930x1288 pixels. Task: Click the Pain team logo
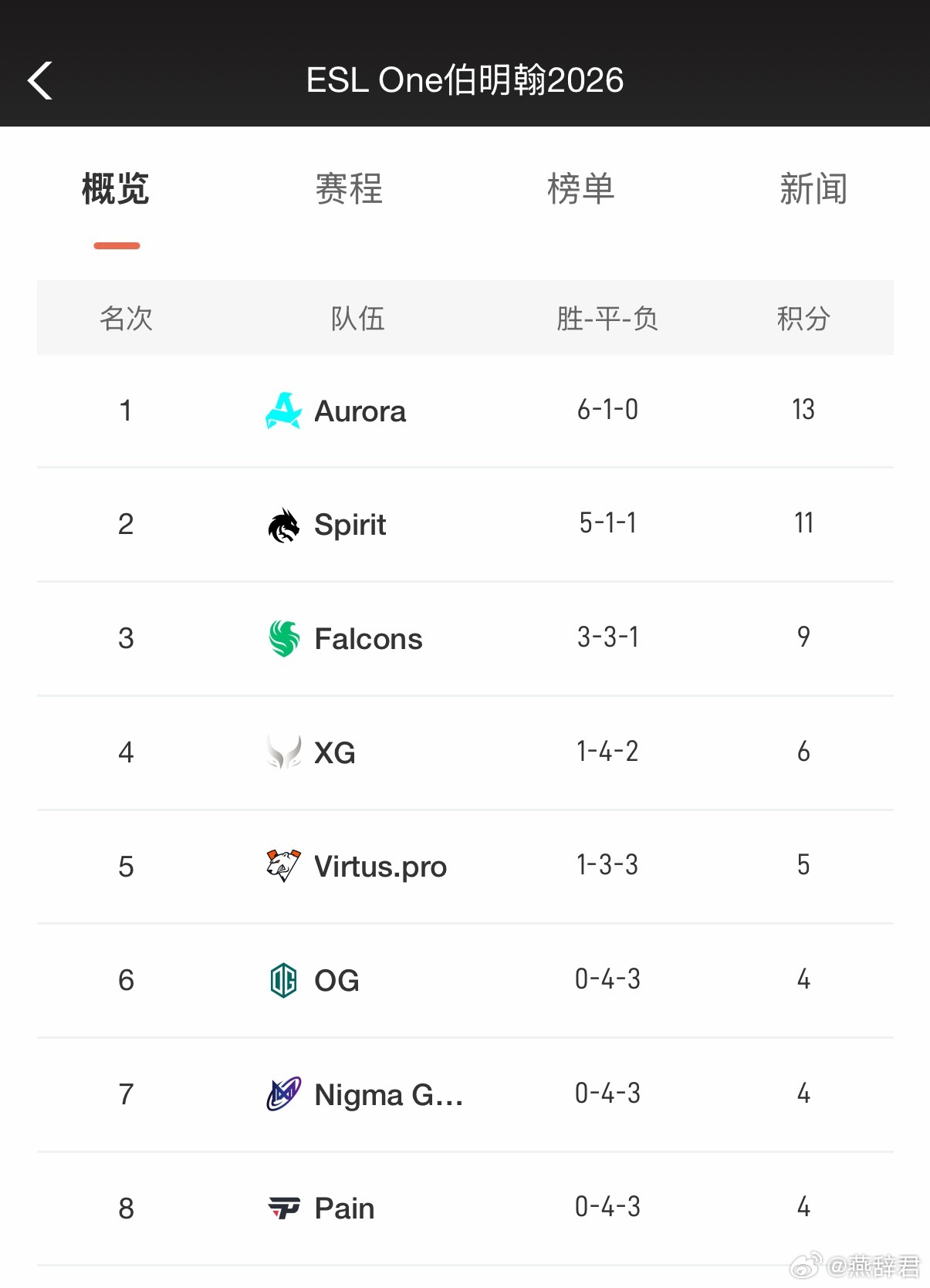coord(283,1208)
